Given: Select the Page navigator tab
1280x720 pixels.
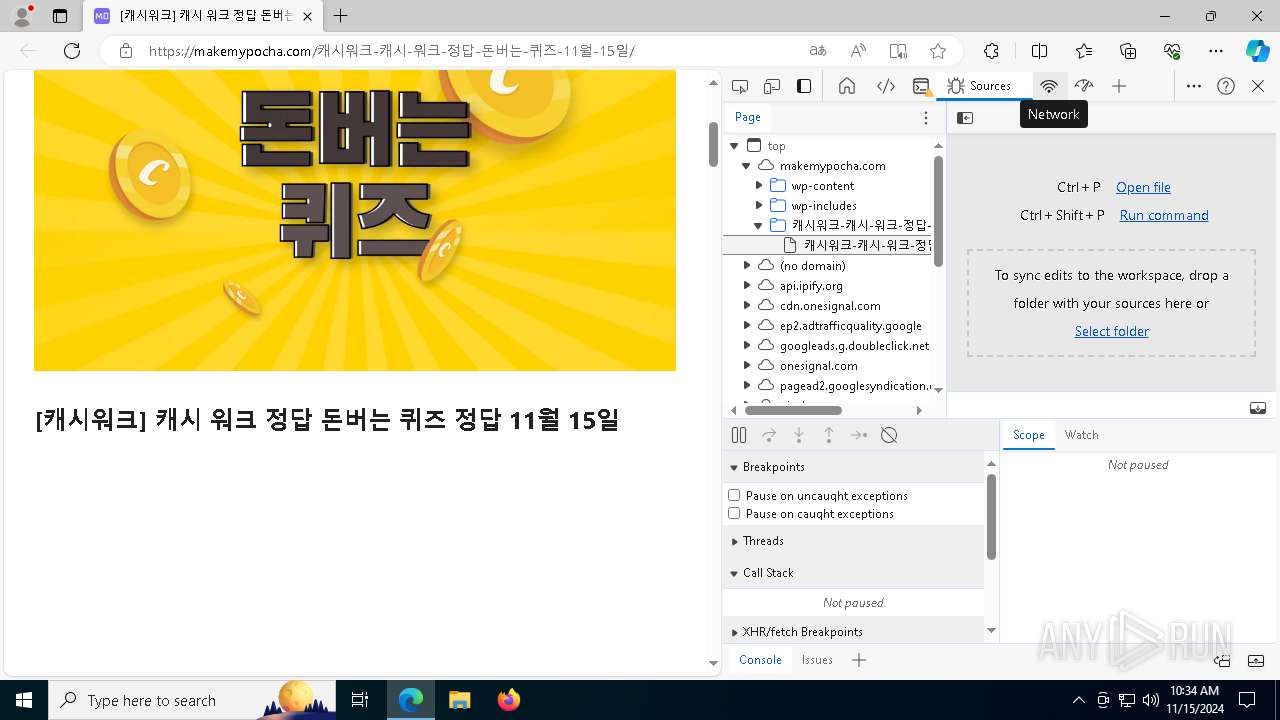Looking at the screenshot, I should pos(748,117).
